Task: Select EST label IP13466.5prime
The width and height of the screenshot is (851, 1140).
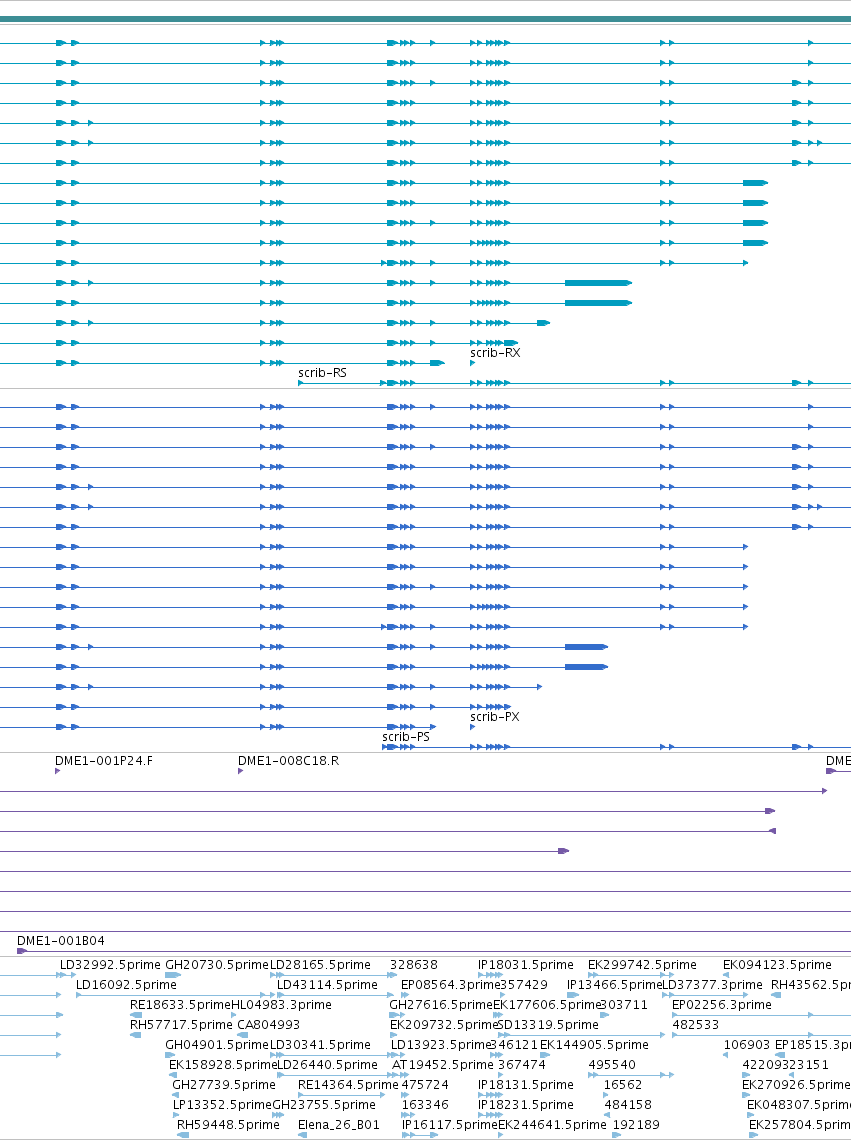Action: 615,984
